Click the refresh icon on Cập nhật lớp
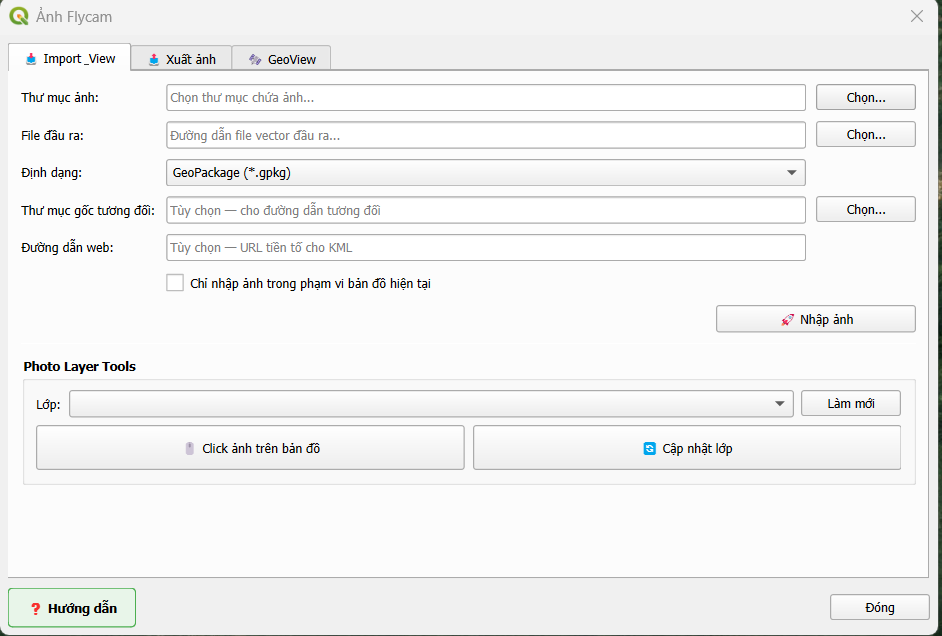942x636 pixels. coord(649,449)
